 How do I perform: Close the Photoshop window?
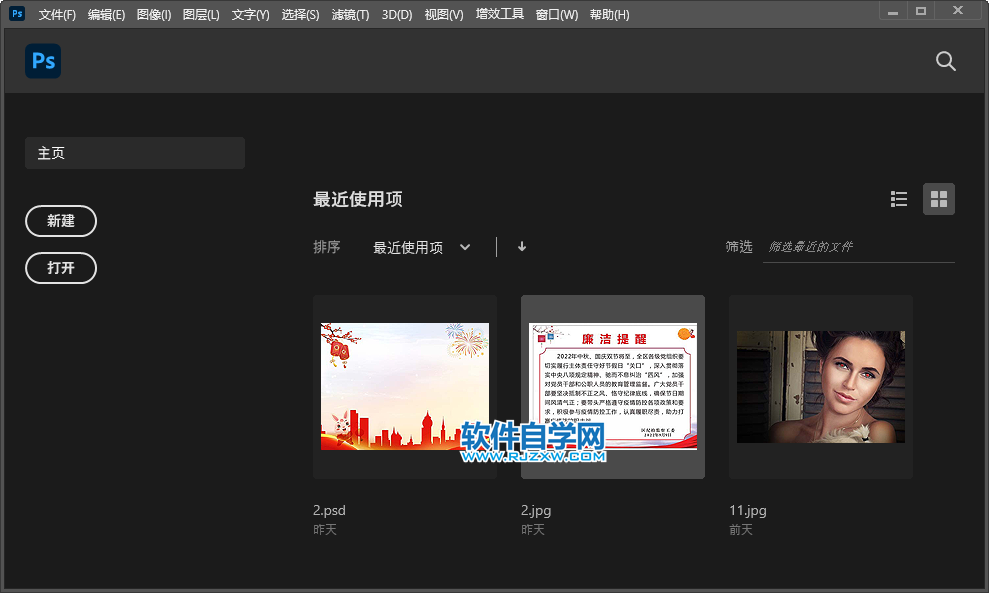tap(957, 11)
